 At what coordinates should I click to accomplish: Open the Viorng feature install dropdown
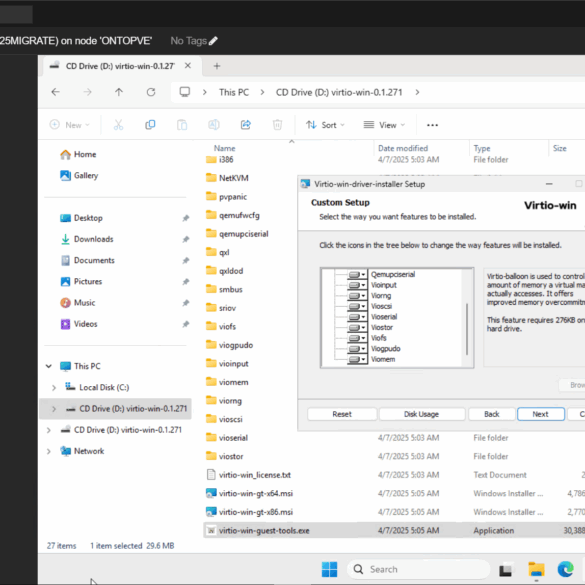pyautogui.click(x=357, y=296)
